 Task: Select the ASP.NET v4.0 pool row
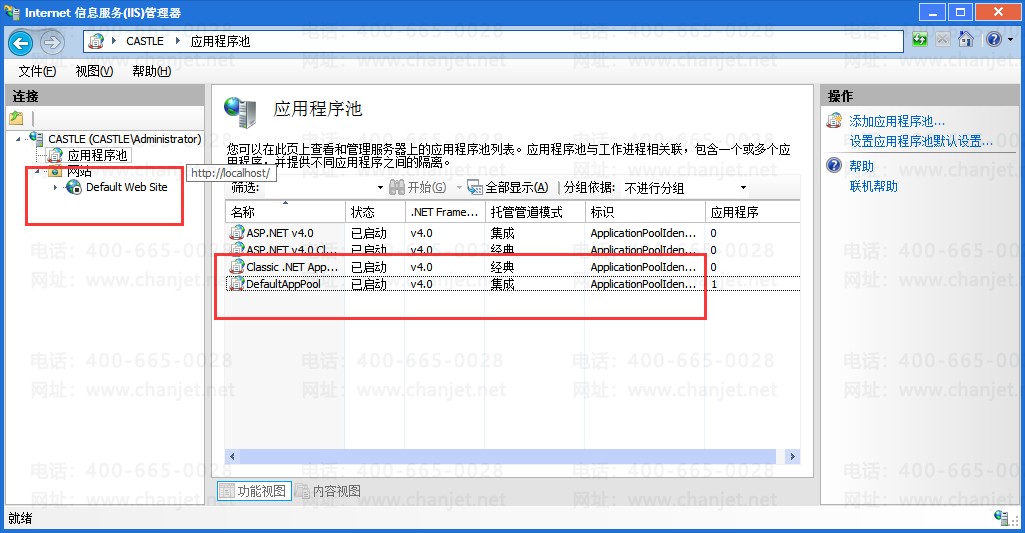(x=512, y=233)
